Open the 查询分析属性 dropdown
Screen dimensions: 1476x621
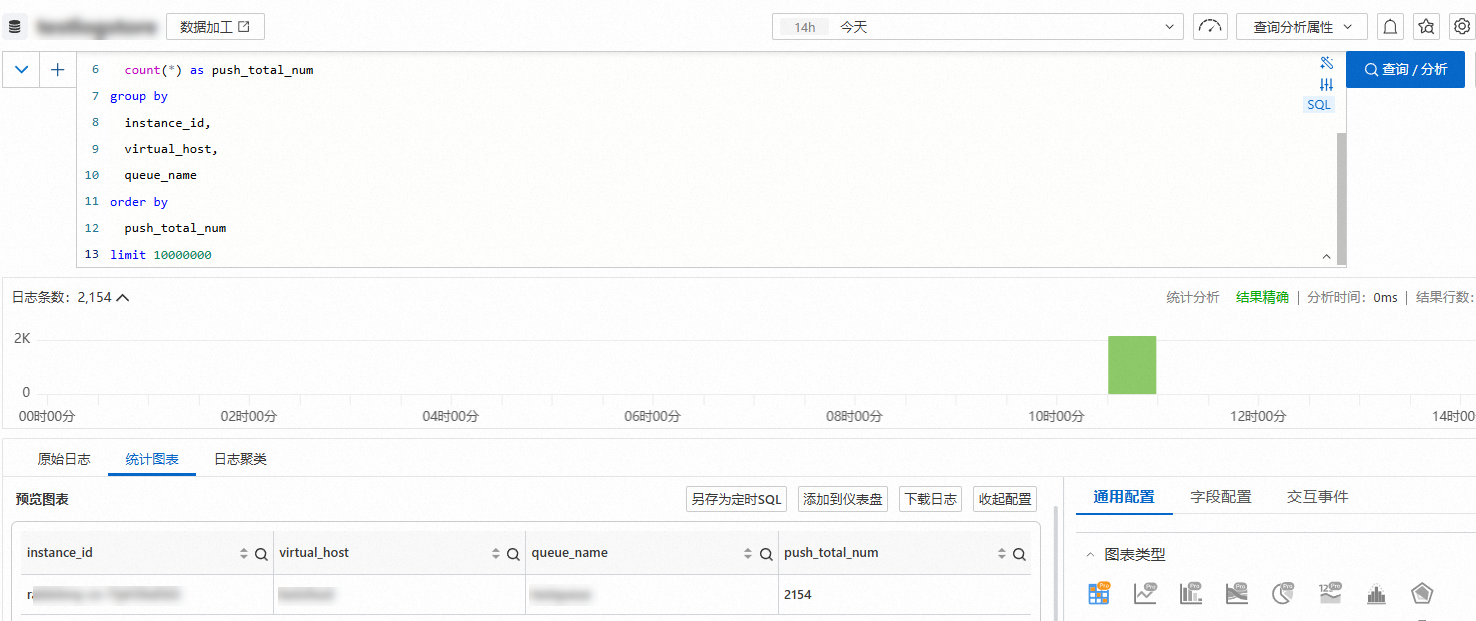[x=1301, y=27]
